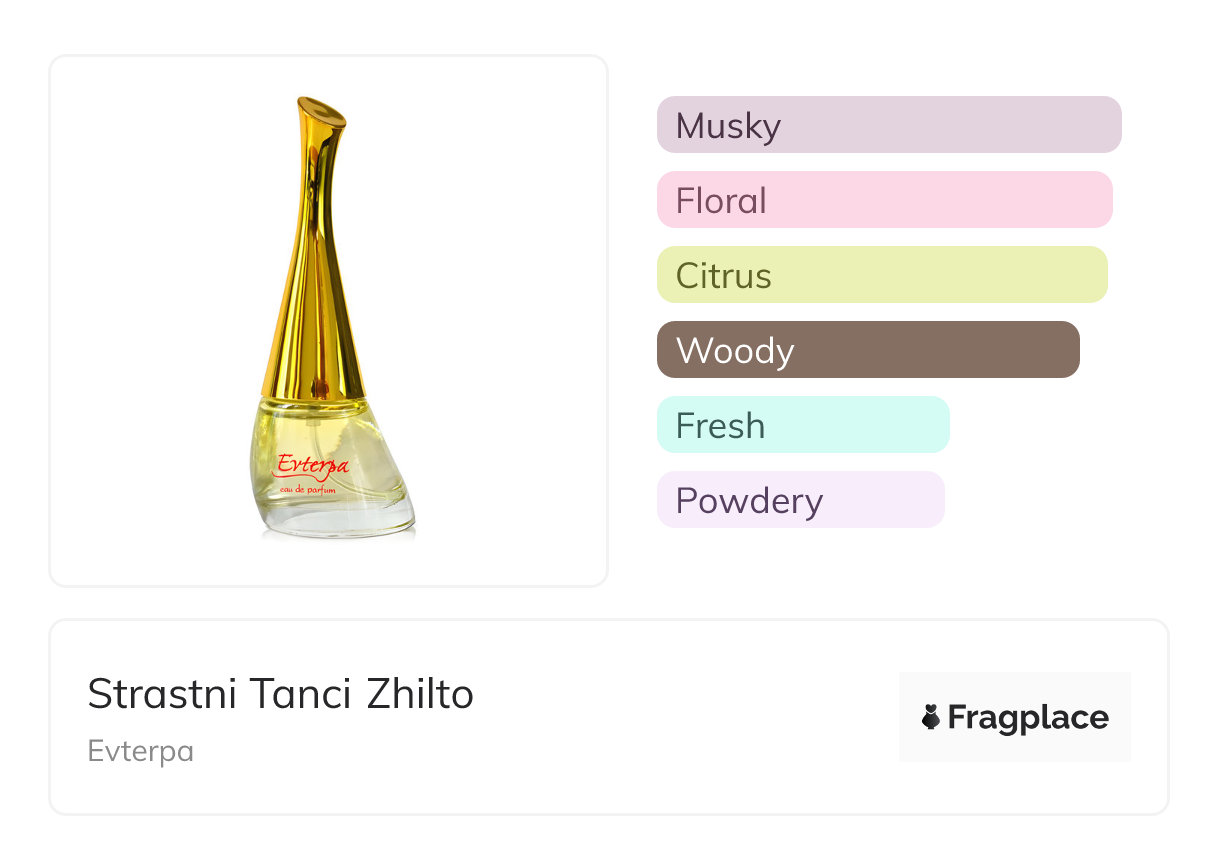Select the pink Floral accord bar
Viewport: 1218px width, 864px height.
click(x=884, y=200)
